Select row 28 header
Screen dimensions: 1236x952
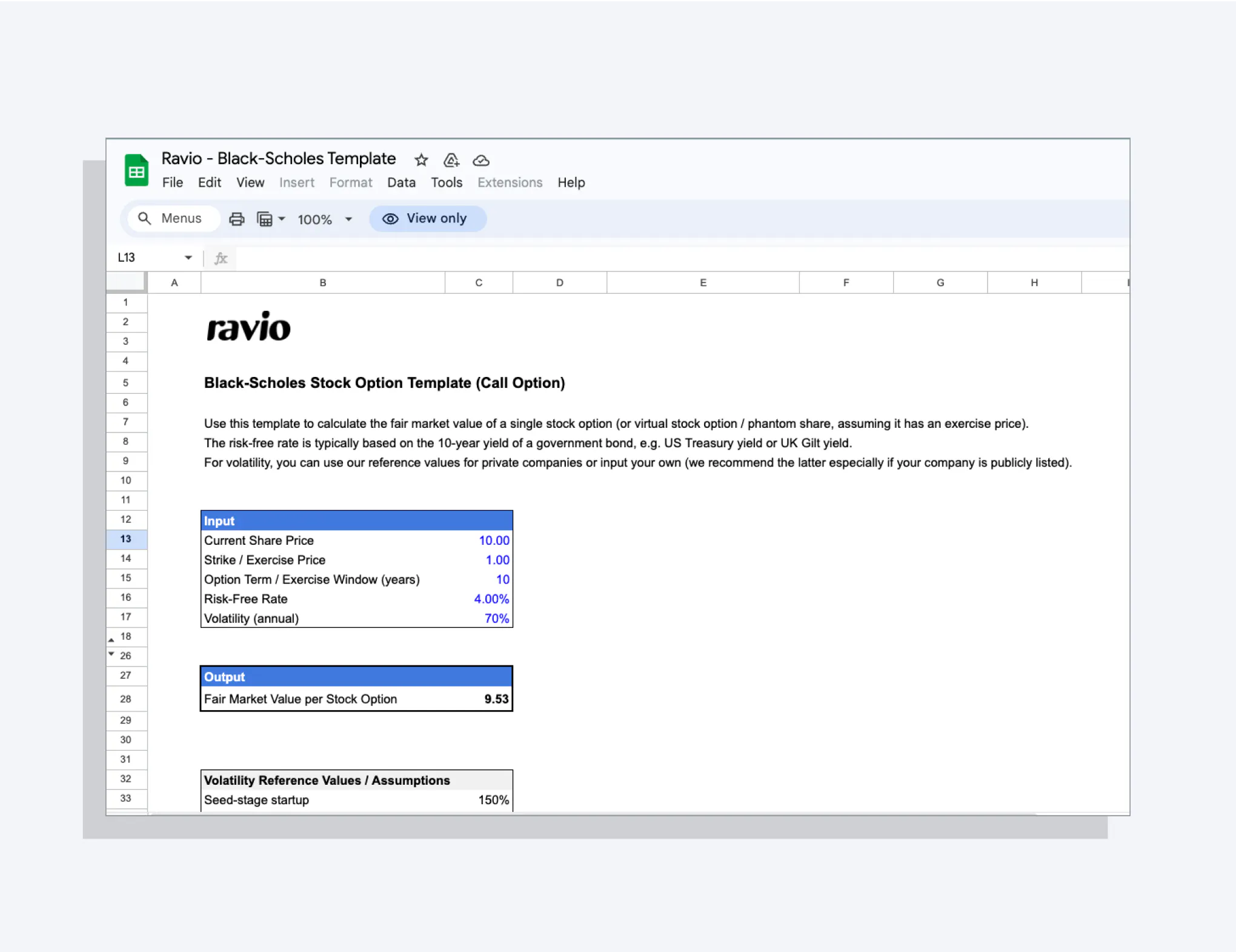[x=126, y=699]
